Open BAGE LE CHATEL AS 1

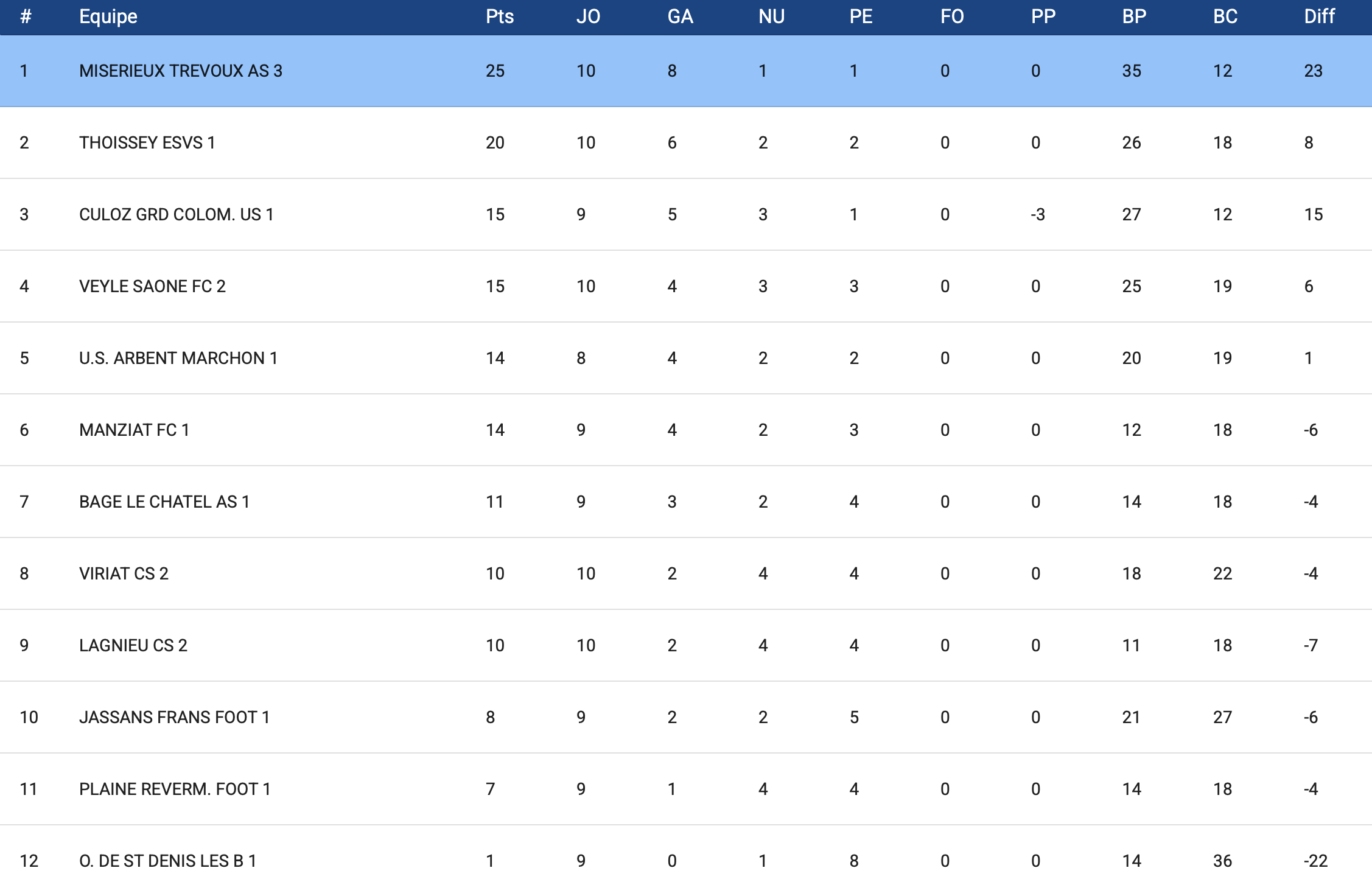164,502
